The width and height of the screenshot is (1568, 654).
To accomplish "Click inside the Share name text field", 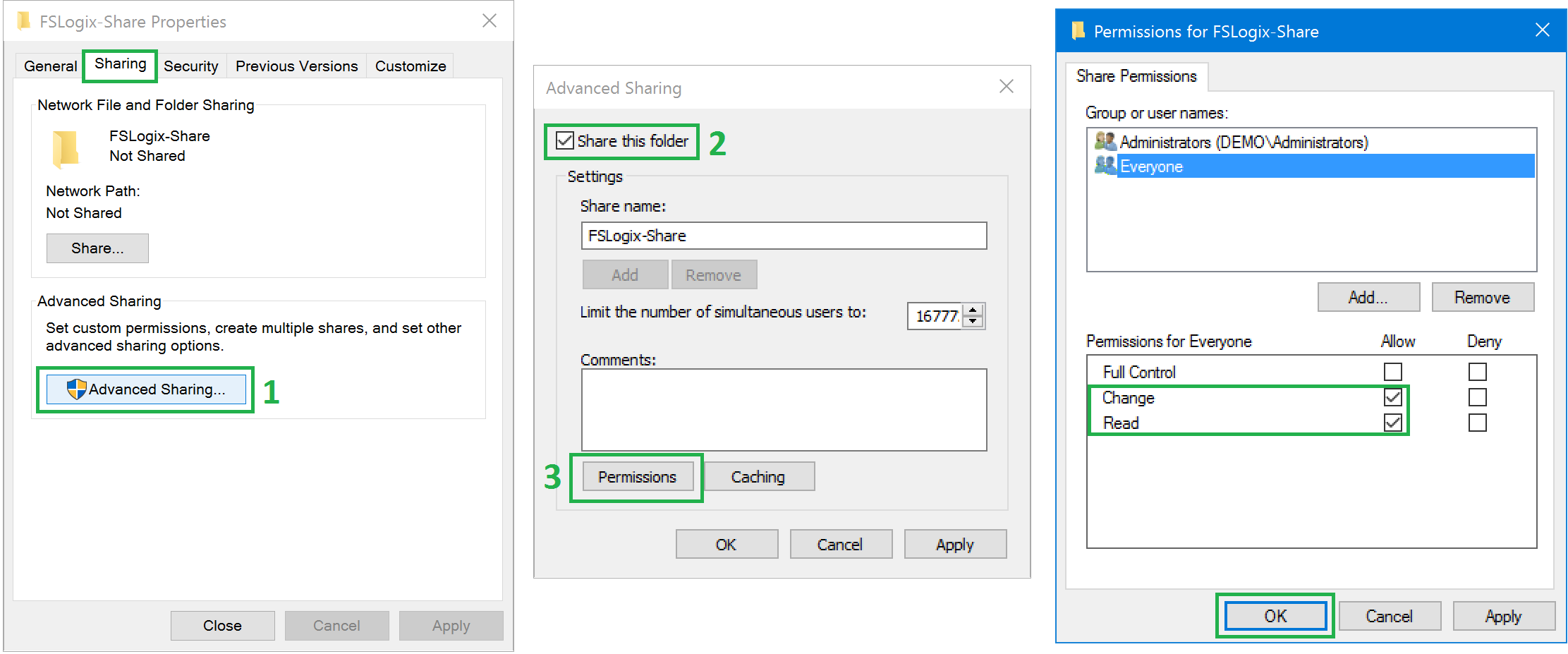I will point(783,235).
